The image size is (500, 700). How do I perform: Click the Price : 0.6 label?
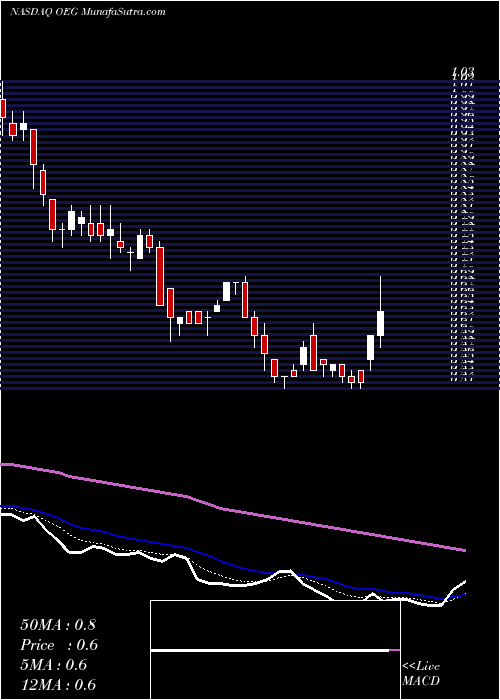[x=59, y=645]
